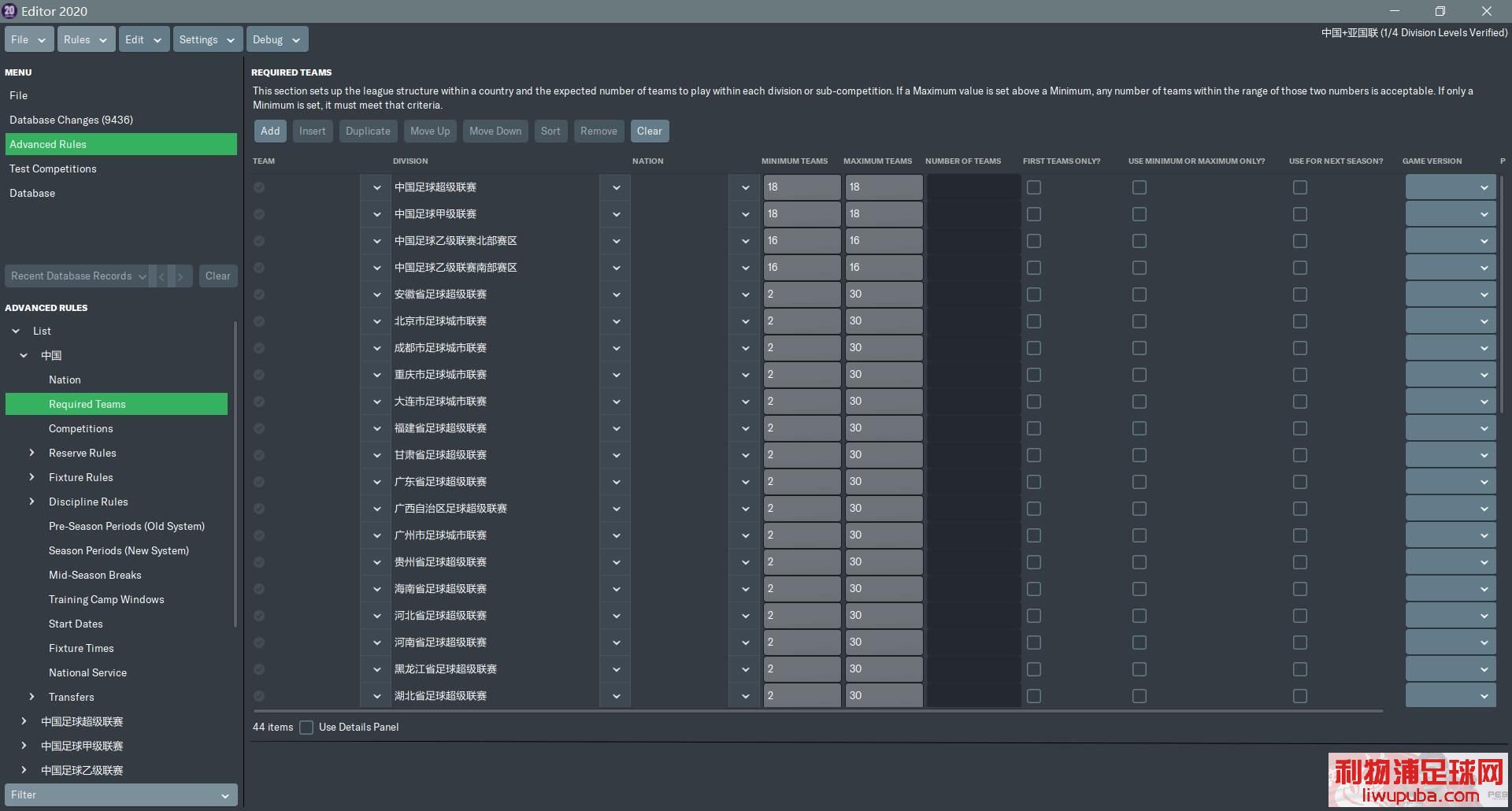This screenshot has height=811, width=1512.
Task: Select row indicator for 中国足球甲级联赛
Action: coord(259,214)
